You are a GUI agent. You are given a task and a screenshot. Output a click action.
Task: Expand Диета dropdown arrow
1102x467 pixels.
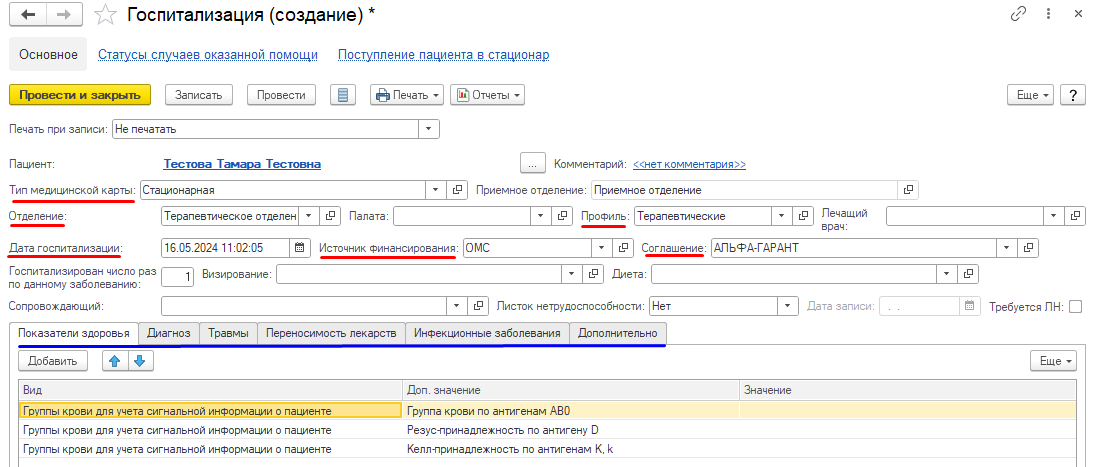pyautogui.click(x=947, y=274)
